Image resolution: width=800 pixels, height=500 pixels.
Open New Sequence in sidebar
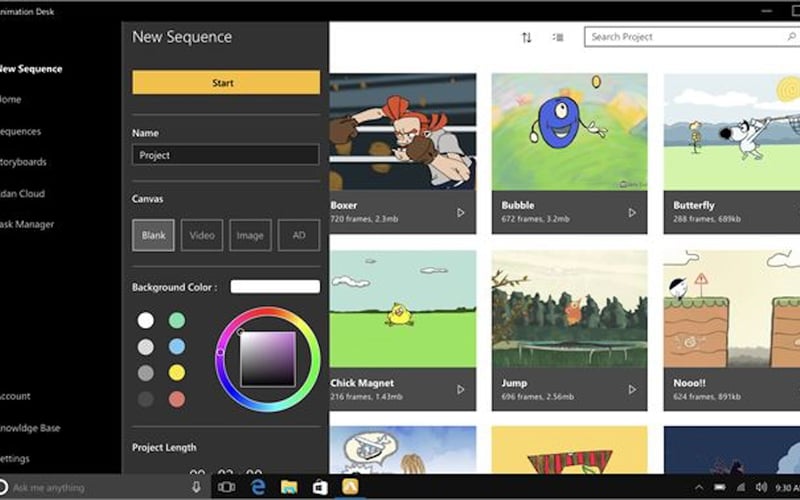tap(31, 69)
